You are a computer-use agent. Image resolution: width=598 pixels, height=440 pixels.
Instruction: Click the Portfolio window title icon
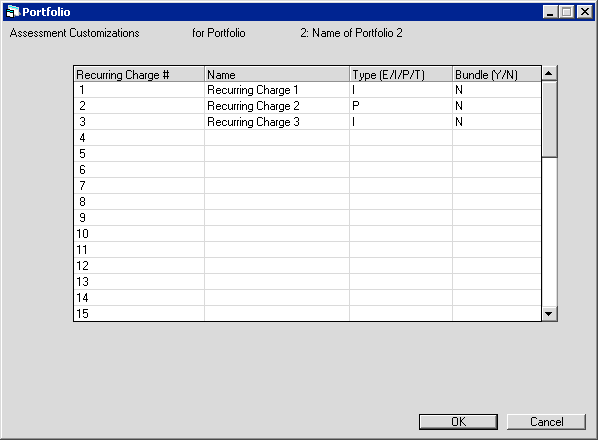click(x=13, y=12)
